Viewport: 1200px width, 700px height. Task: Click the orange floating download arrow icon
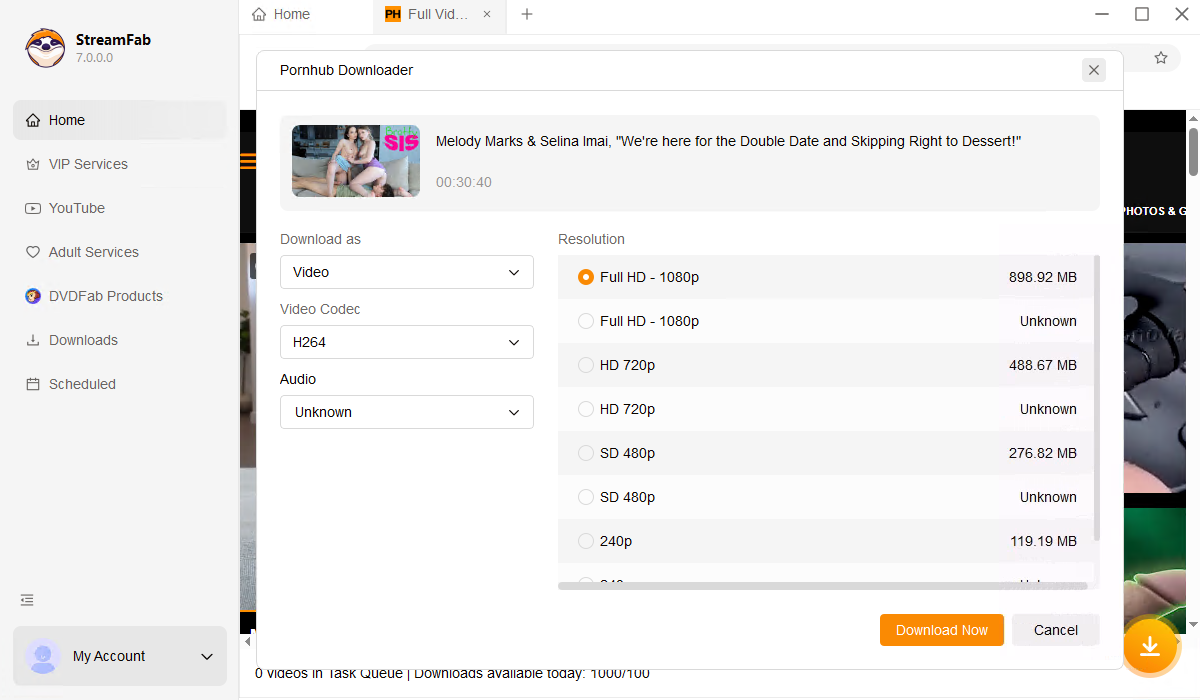pyautogui.click(x=1150, y=646)
